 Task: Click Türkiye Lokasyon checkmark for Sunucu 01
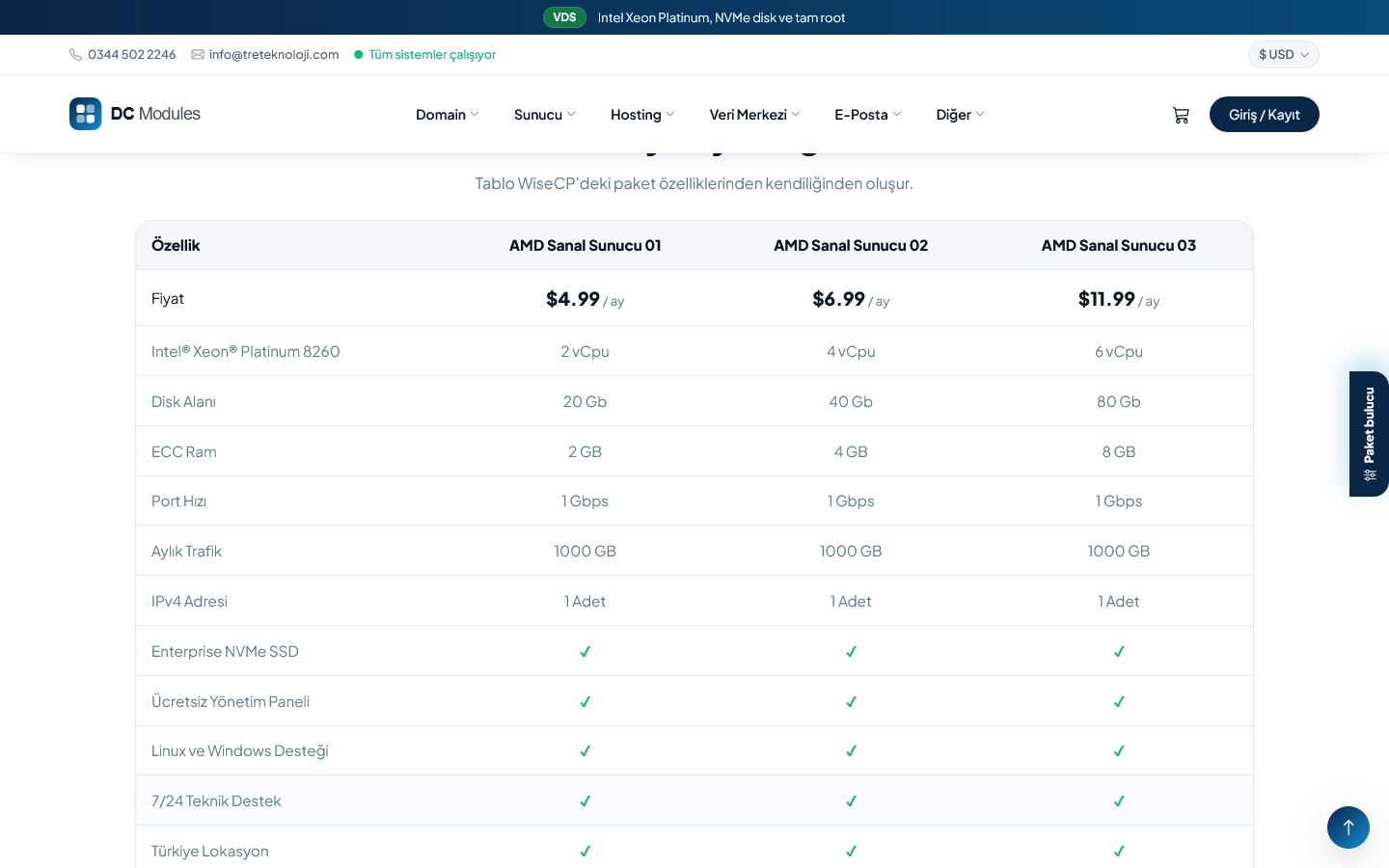coord(585,852)
